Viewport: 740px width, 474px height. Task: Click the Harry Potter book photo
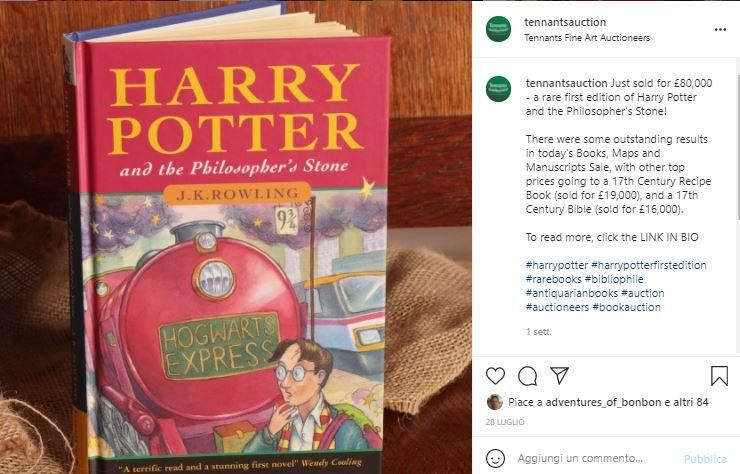click(235, 237)
